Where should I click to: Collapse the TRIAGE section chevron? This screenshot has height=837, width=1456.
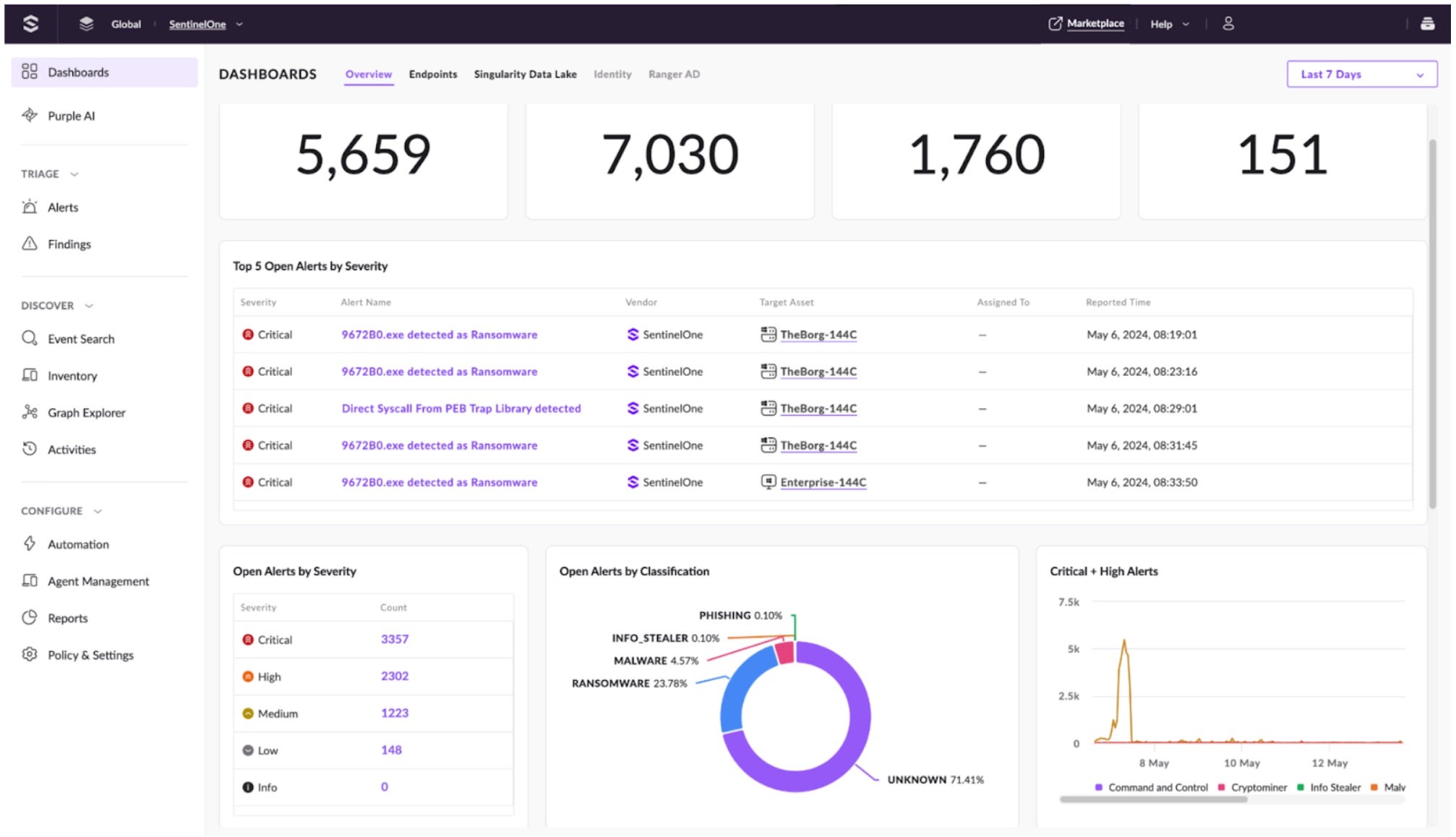[x=74, y=174]
